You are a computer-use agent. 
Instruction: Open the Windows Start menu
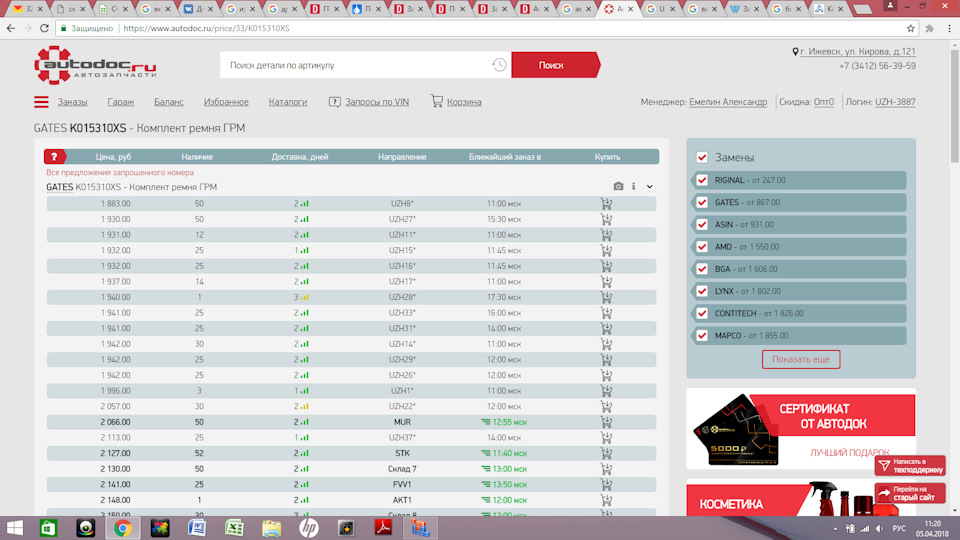pyautogui.click(x=14, y=528)
